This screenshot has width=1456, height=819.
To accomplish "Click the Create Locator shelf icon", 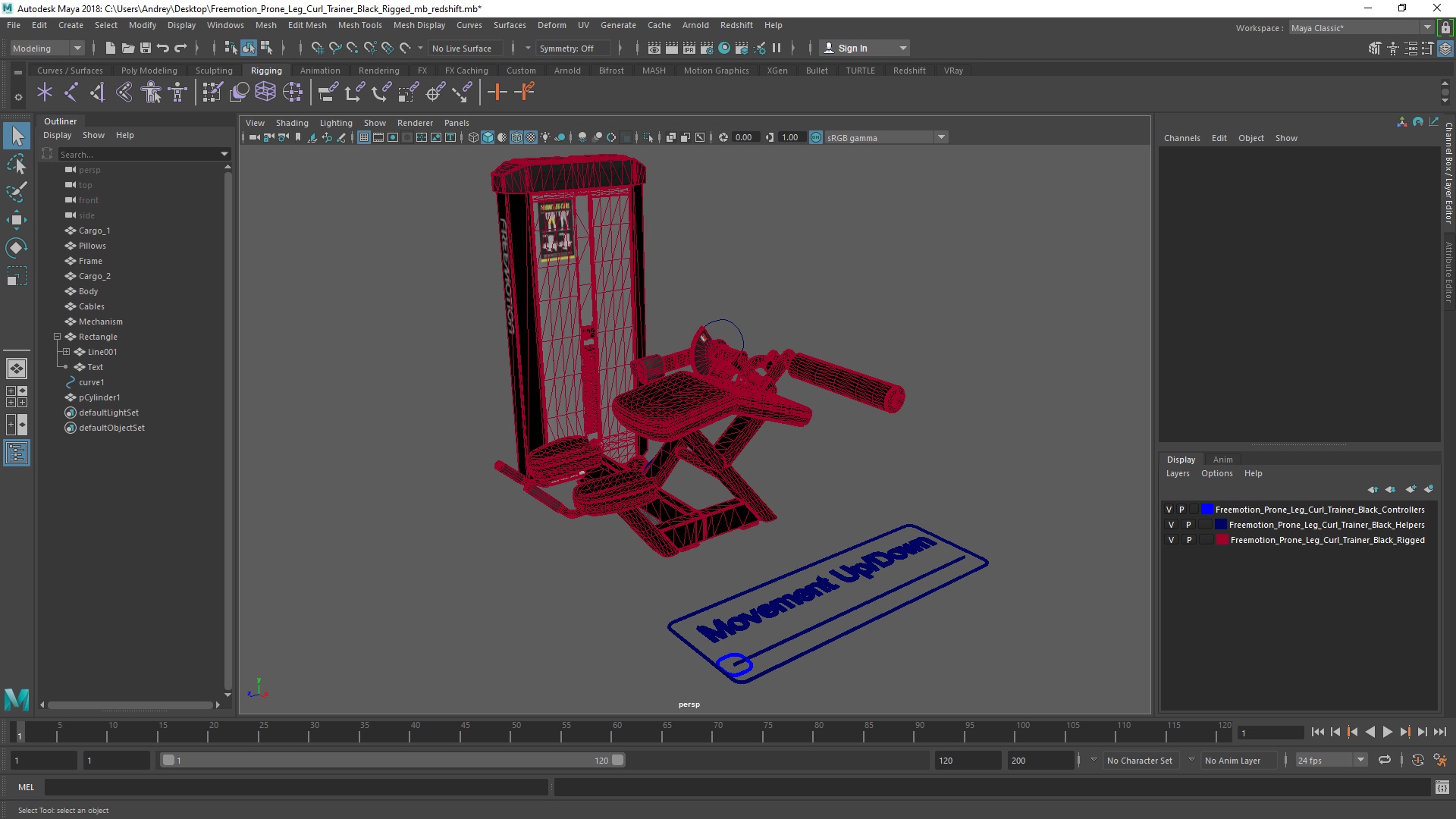I will pyautogui.click(x=45, y=93).
